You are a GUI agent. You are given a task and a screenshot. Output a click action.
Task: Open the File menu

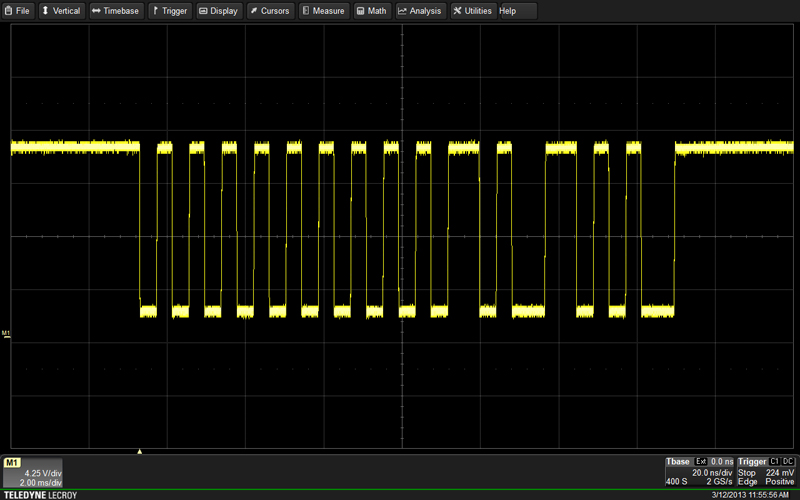click(18, 11)
